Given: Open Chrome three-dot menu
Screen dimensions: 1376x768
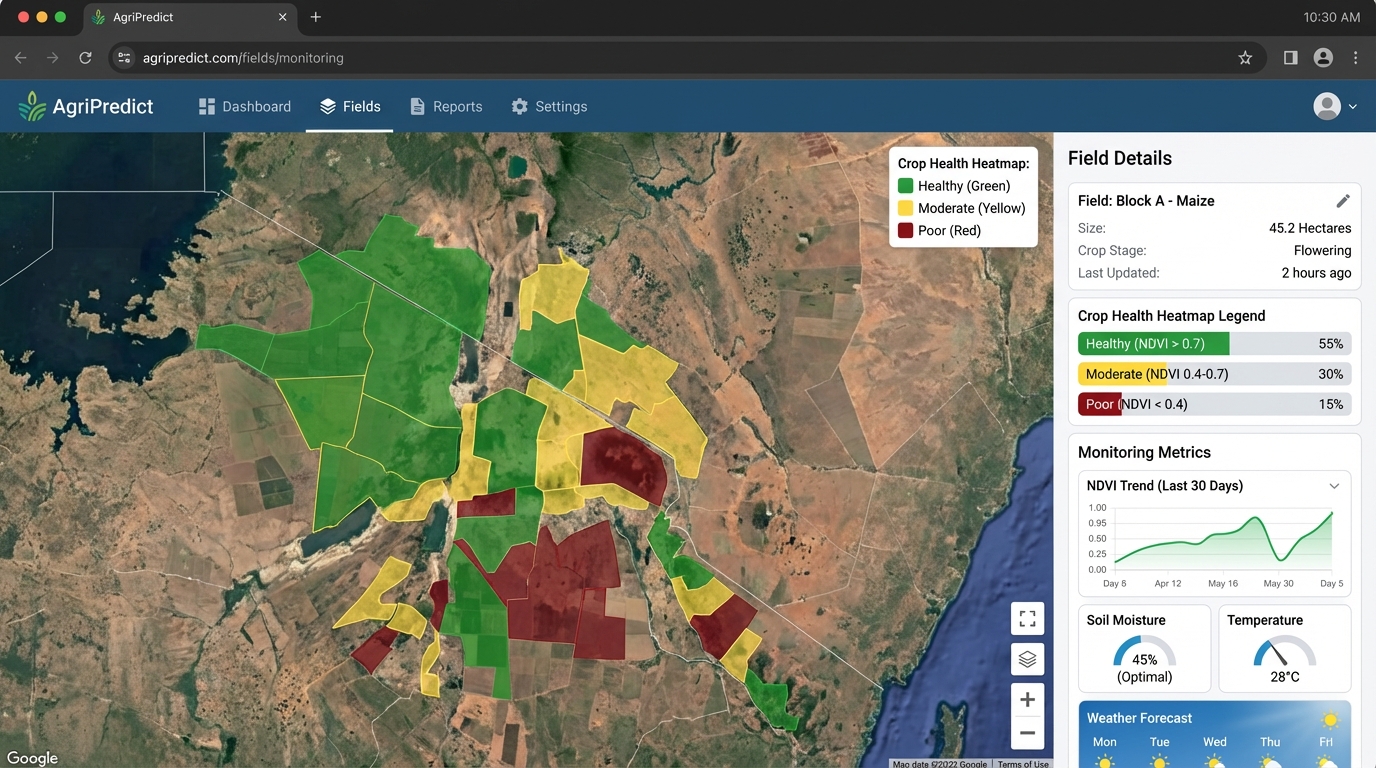Looking at the screenshot, I should click(x=1355, y=58).
